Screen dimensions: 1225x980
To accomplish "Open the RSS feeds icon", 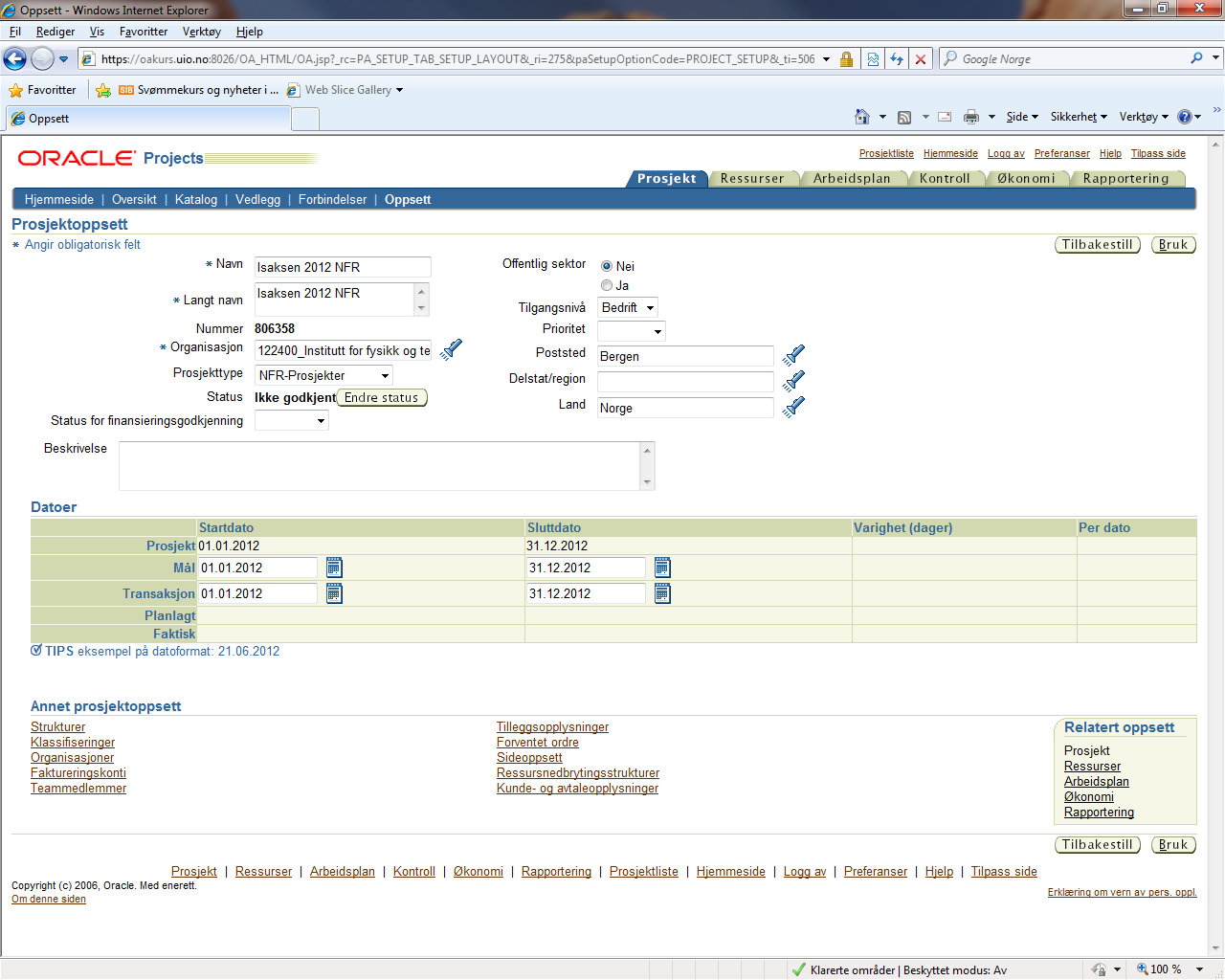I will coord(904,117).
